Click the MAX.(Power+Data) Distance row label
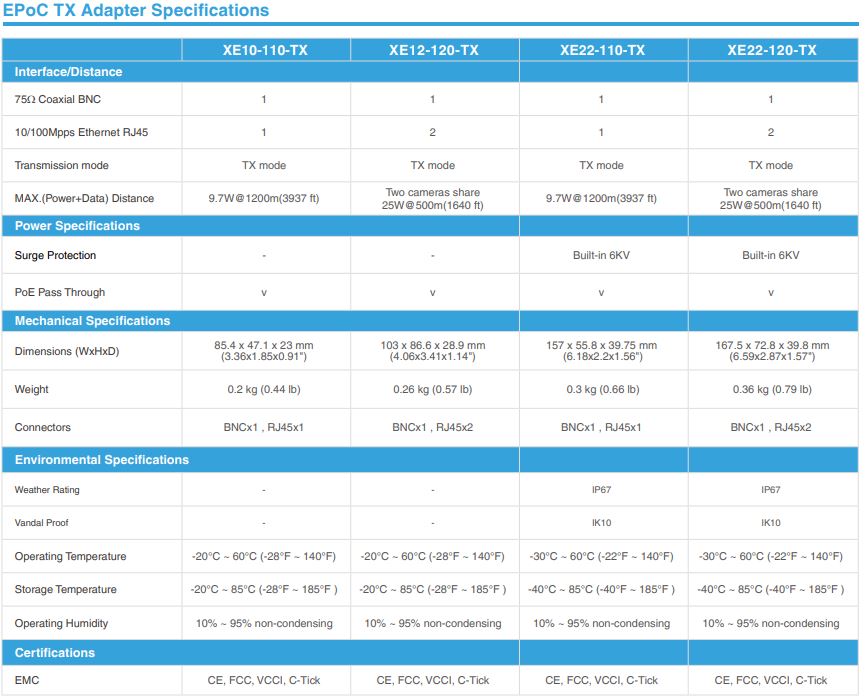Screen dimensions: 865x700 [x=84, y=199]
